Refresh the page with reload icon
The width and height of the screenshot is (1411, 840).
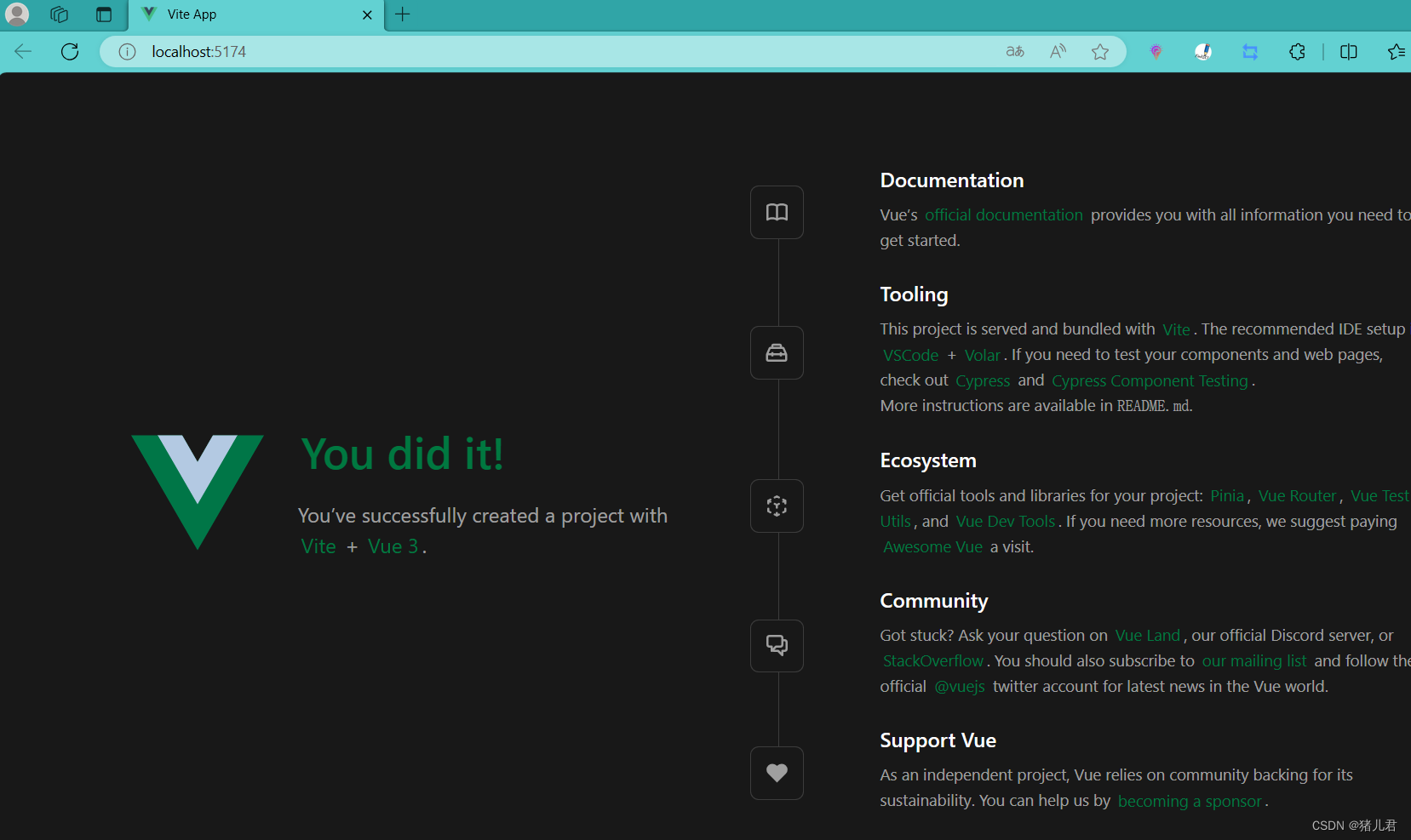pos(70,52)
